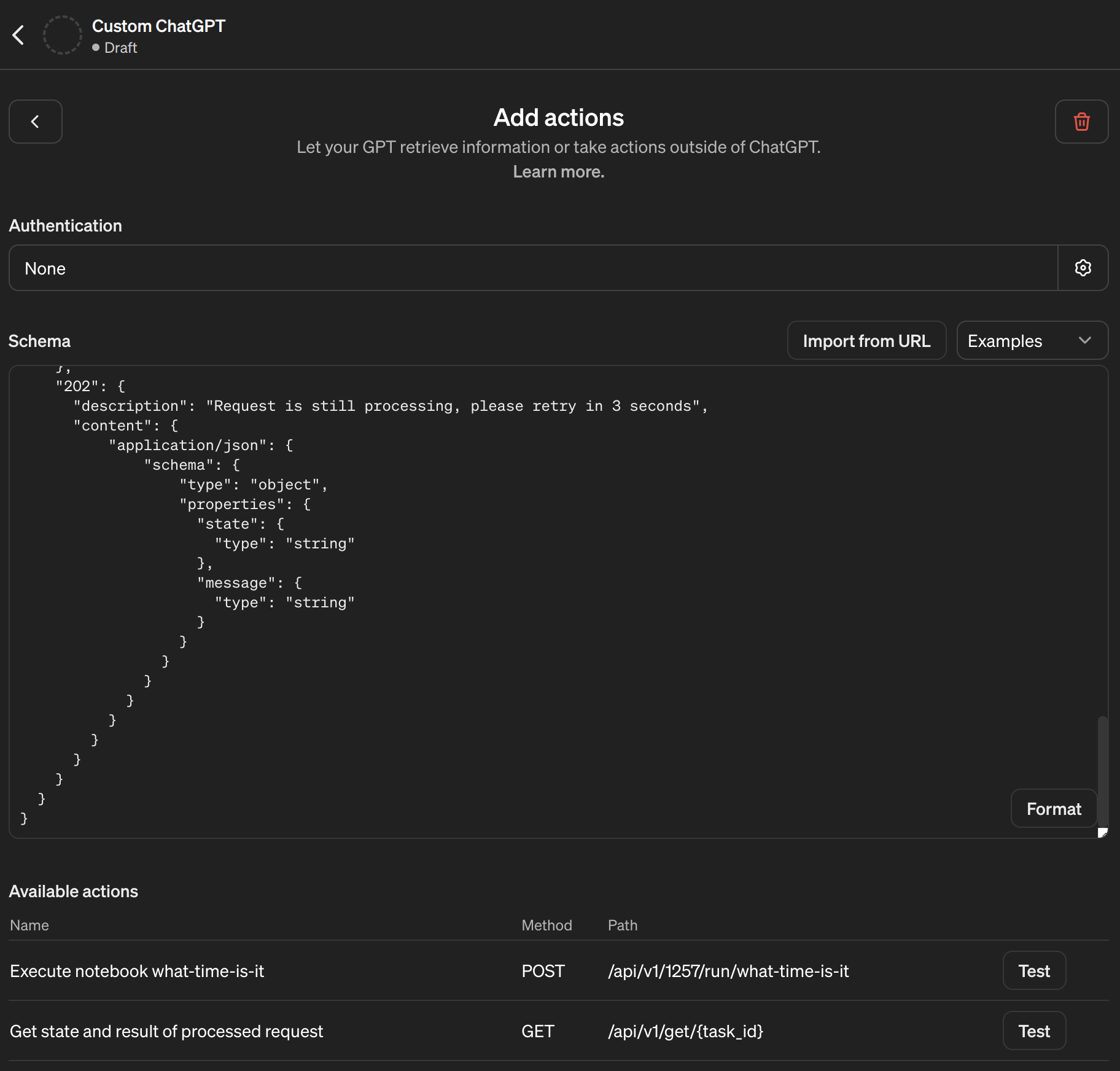Open the Learn more link
1120x1071 pixels.
pyautogui.click(x=558, y=171)
